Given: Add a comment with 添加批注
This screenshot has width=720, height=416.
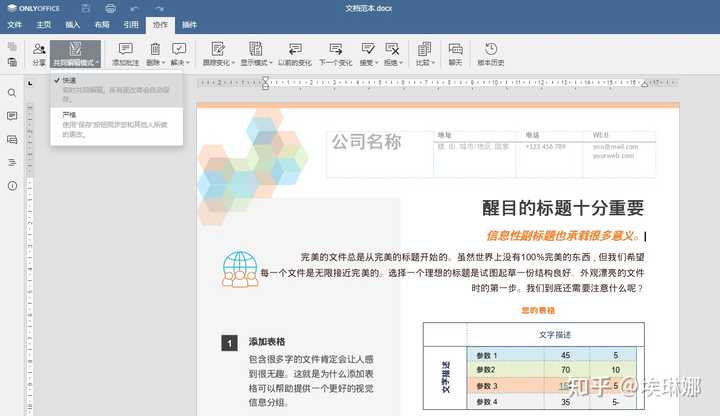Looking at the screenshot, I should point(125,54).
